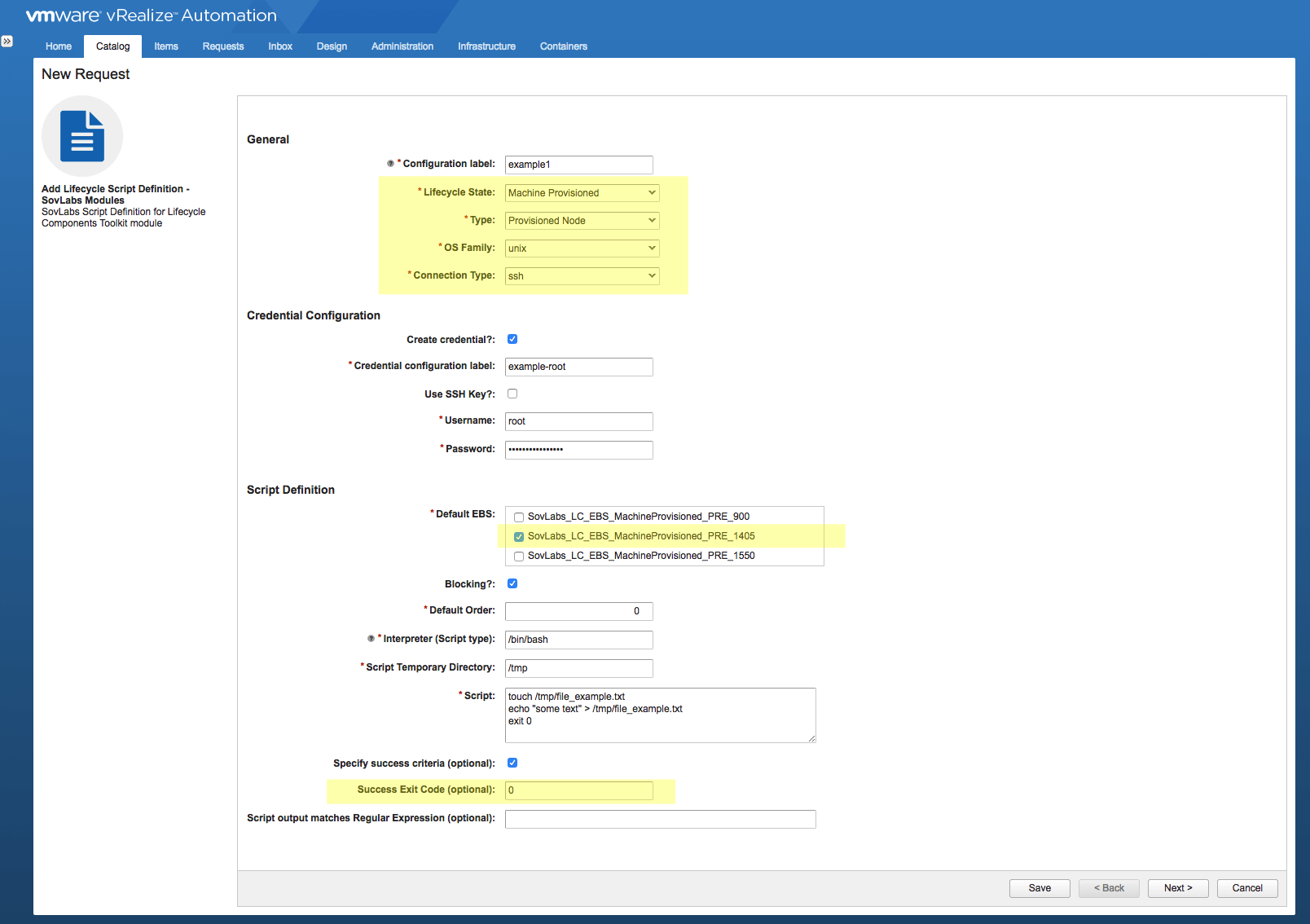1310x924 pixels.
Task: Focus the Default Order number field
Action: 578,611
